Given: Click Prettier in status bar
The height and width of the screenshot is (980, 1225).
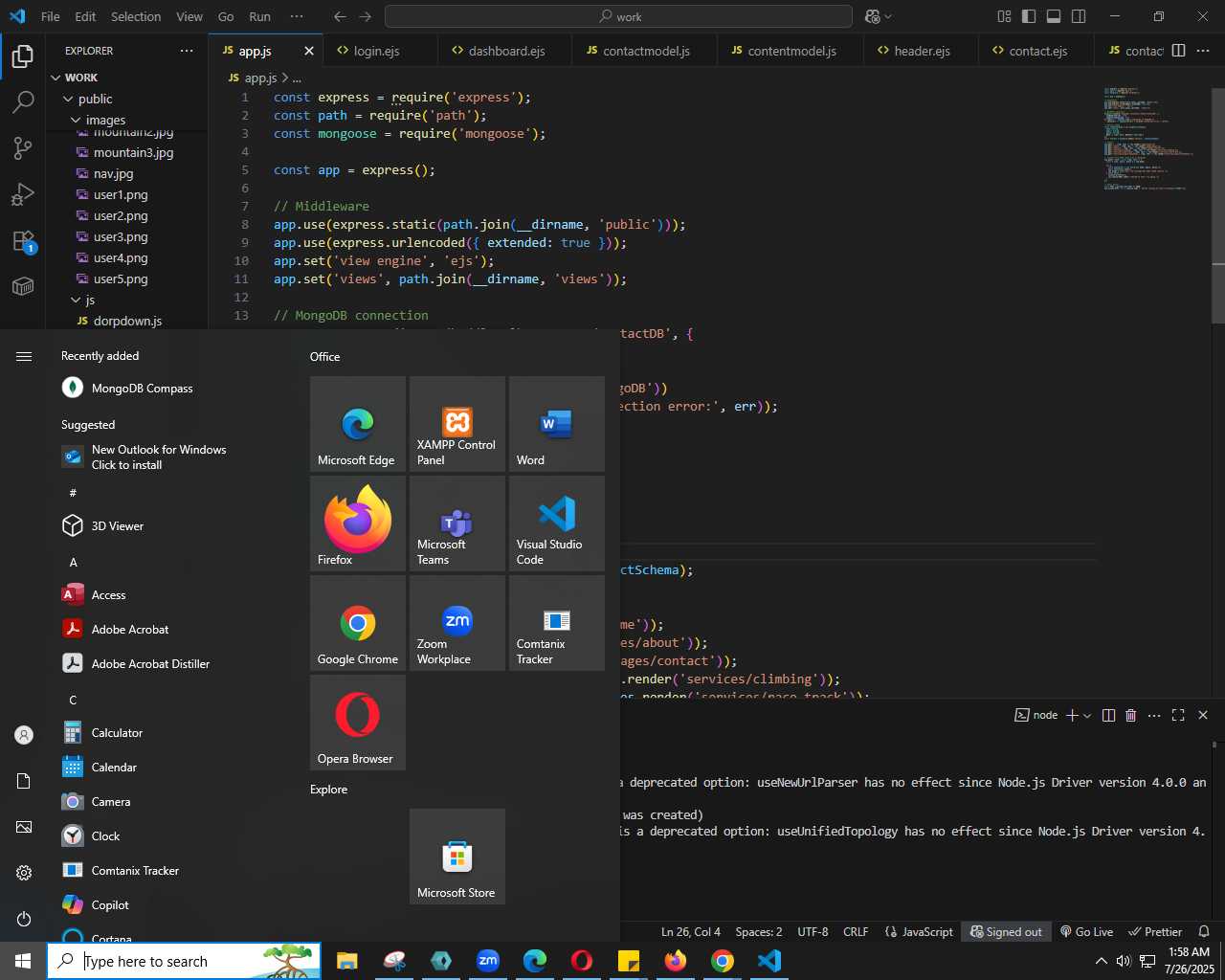Looking at the screenshot, I should [x=1155, y=931].
